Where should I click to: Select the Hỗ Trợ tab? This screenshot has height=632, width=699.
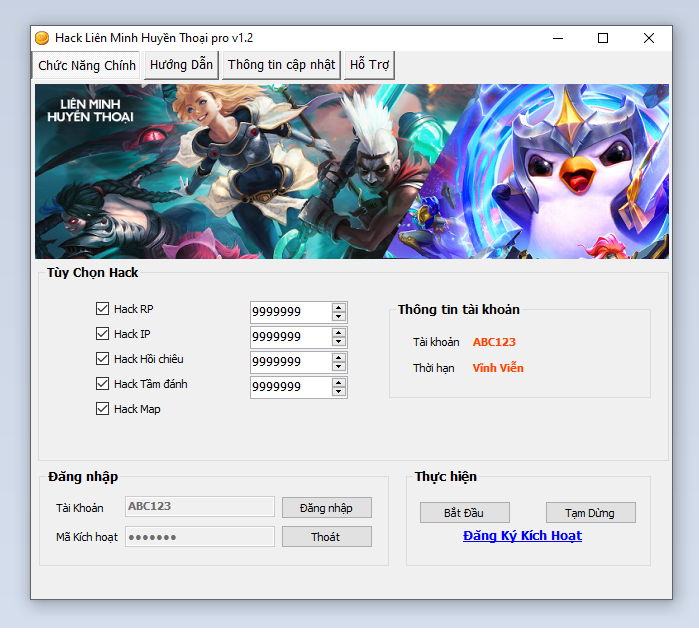(x=369, y=65)
